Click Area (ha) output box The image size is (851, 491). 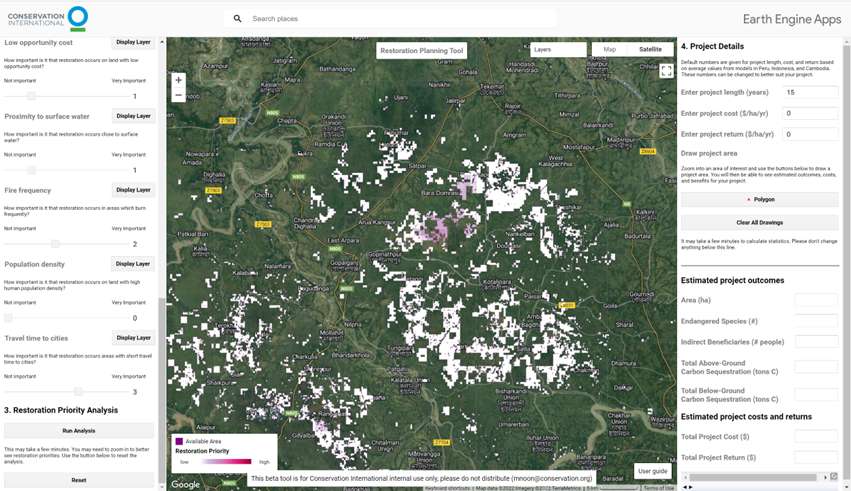[x=816, y=300]
